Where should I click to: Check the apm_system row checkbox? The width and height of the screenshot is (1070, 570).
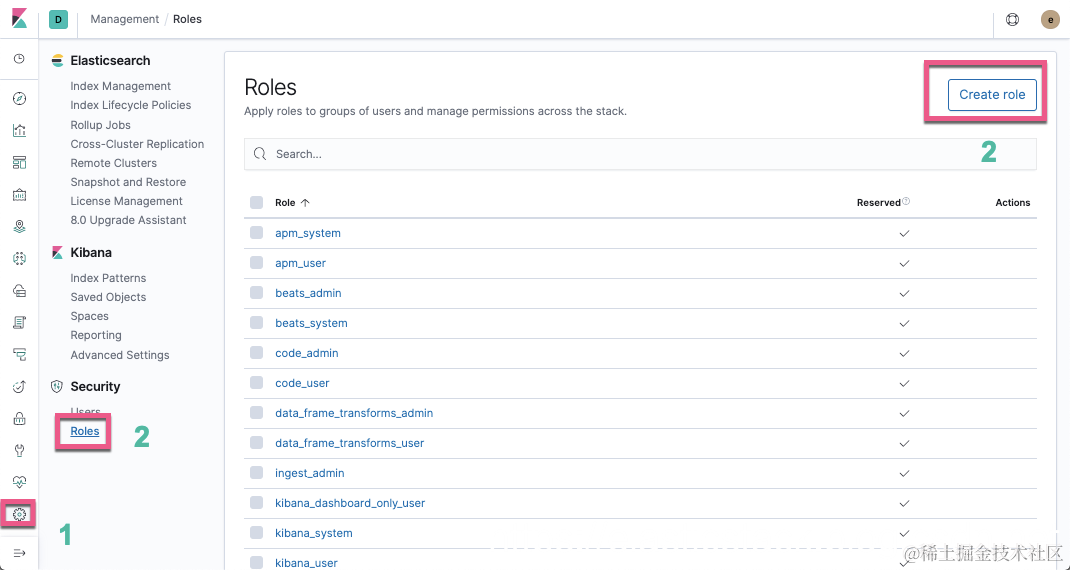(x=257, y=233)
